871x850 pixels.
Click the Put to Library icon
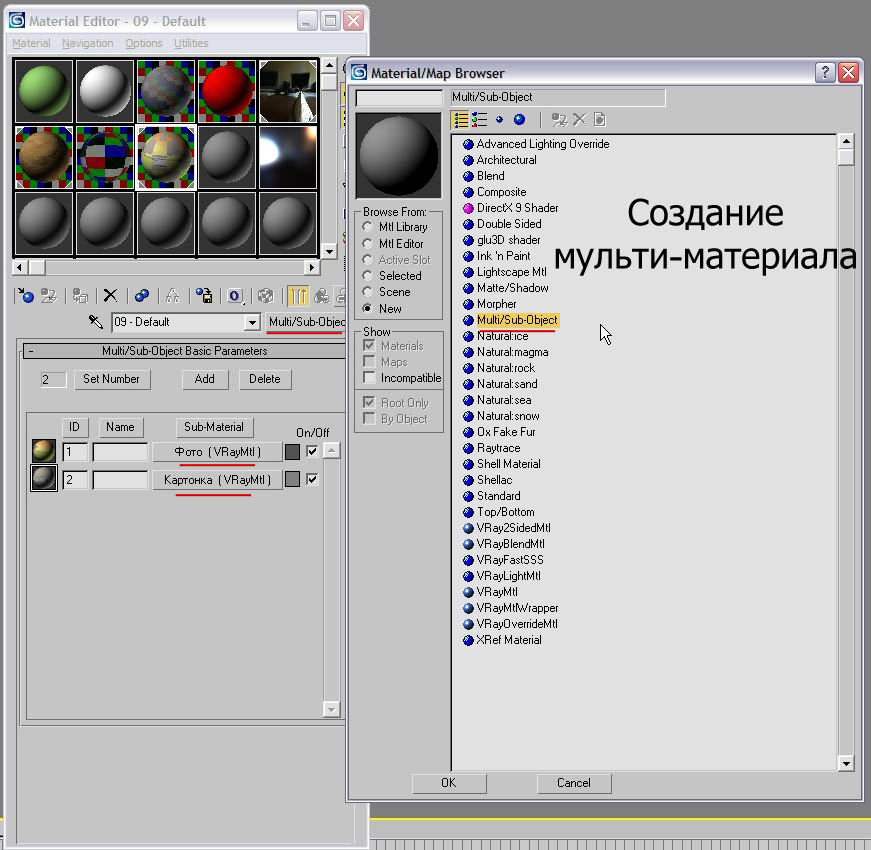pos(204,296)
